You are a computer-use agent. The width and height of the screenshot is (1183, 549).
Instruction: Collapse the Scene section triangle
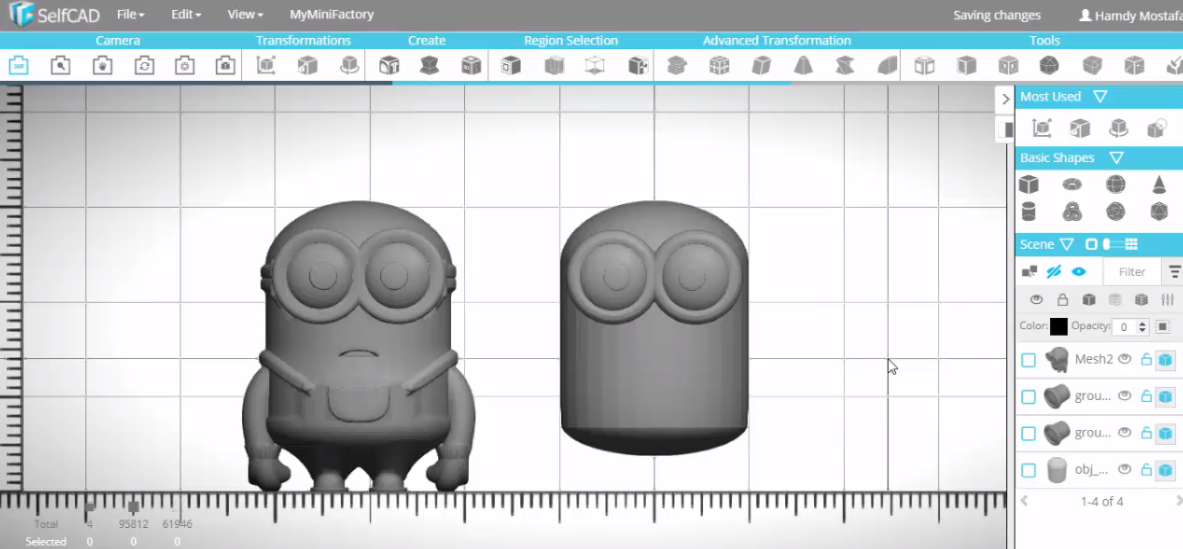click(x=1066, y=244)
